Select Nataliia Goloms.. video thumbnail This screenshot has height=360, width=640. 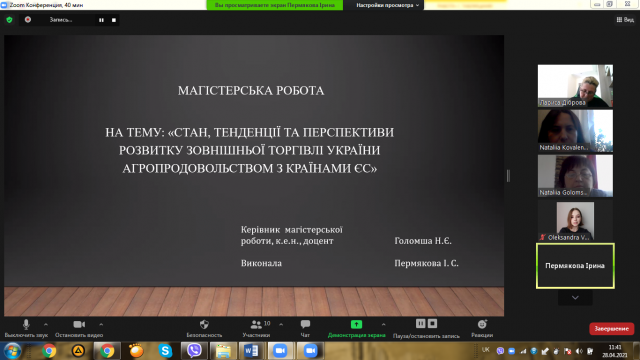point(575,176)
